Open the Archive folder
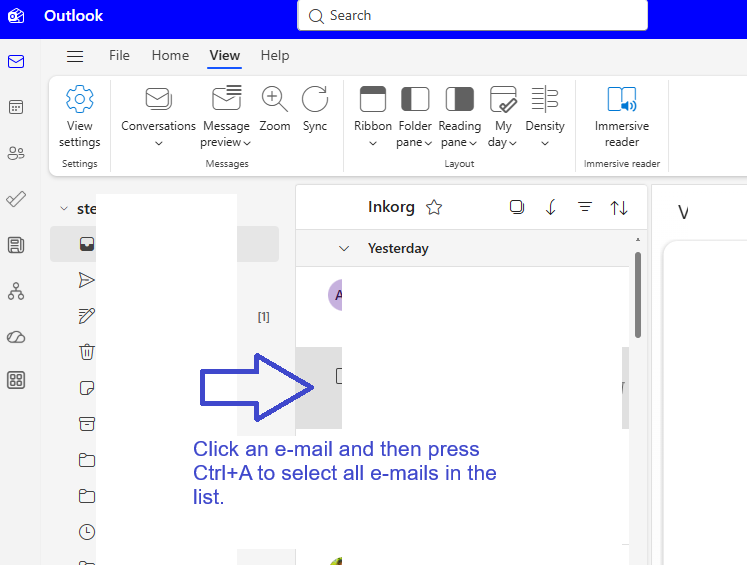Screen dimensions: 747x565 click(87, 424)
